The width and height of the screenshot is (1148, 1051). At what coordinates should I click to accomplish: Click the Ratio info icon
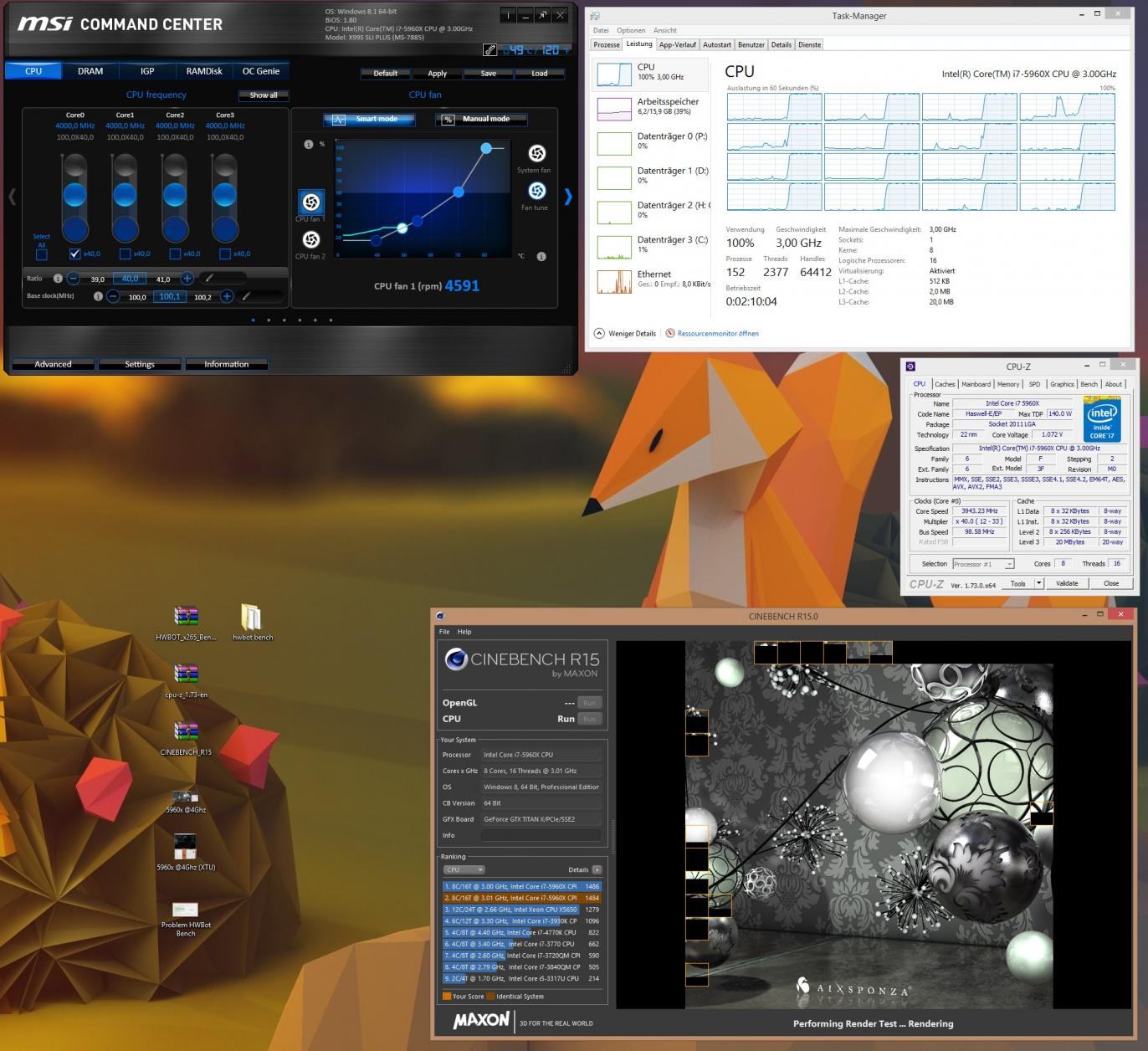point(58,278)
